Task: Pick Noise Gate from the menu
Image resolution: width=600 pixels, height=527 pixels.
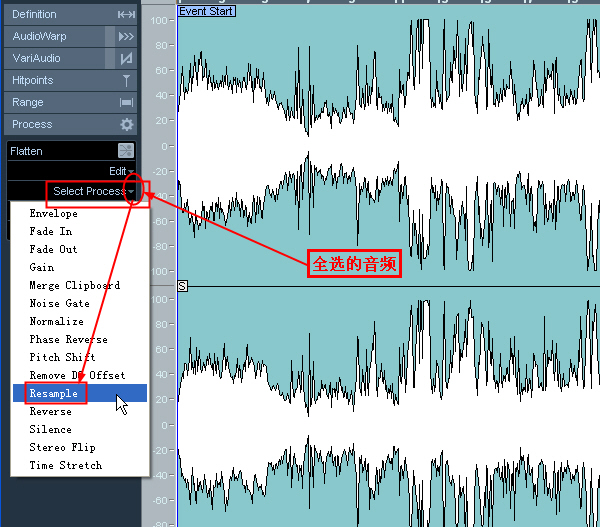Action: 60,303
